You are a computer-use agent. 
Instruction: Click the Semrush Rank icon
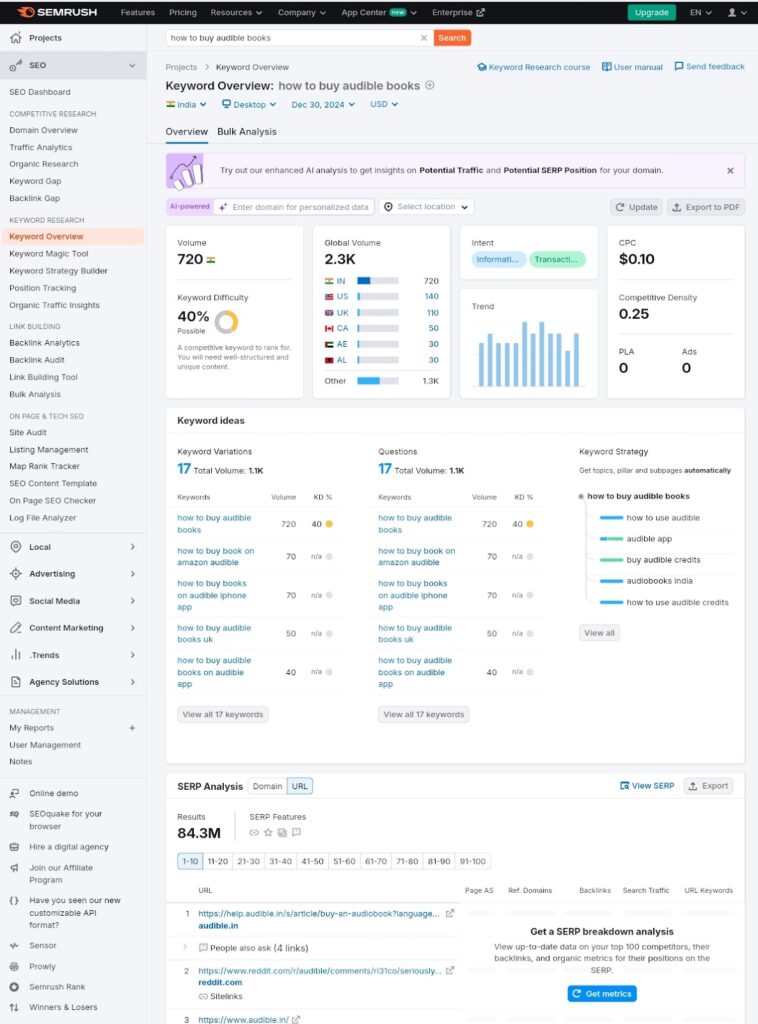[14, 987]
